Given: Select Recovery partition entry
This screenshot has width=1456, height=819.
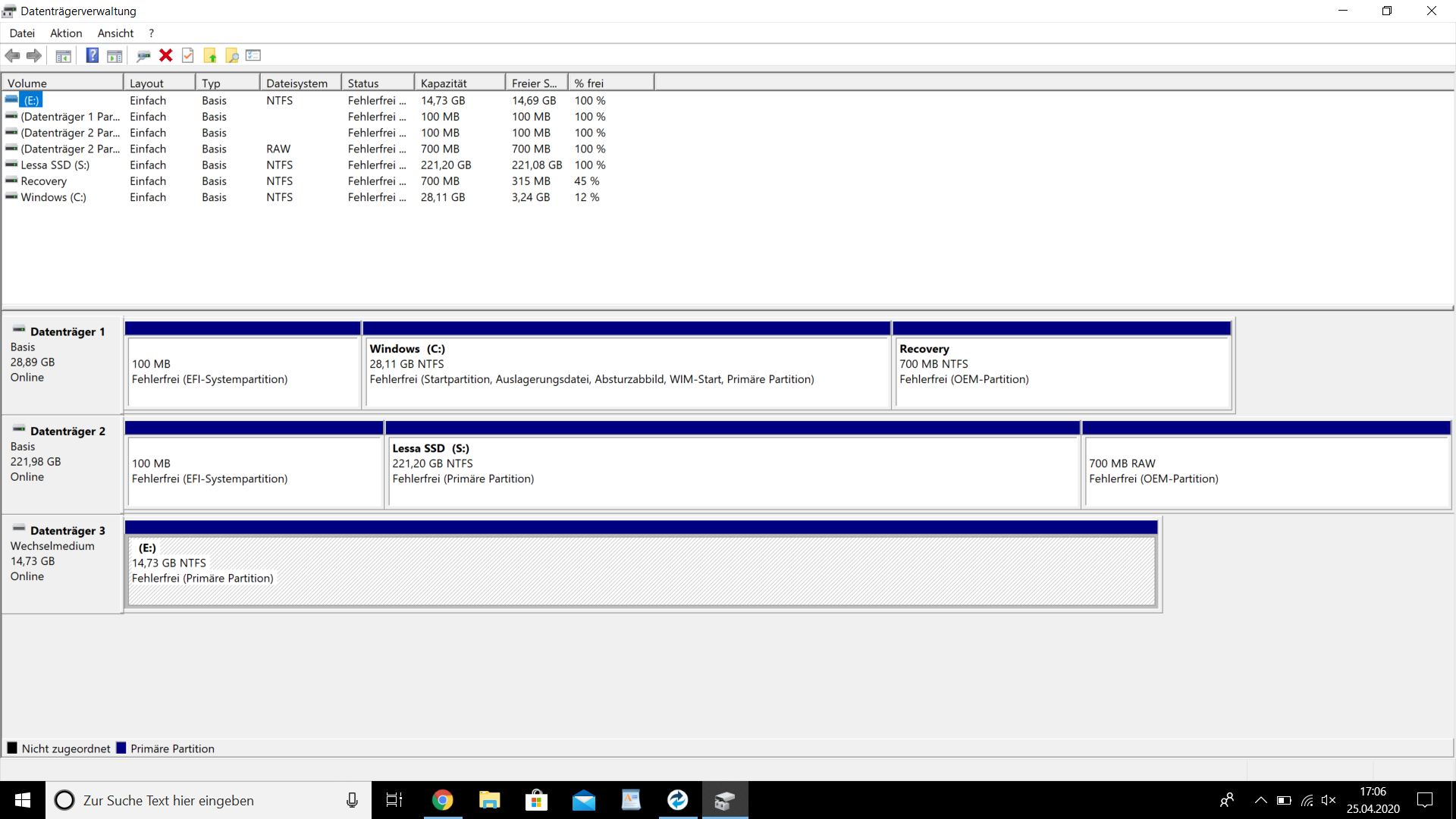Looking at the screenshot, I should tap(43, 181).
